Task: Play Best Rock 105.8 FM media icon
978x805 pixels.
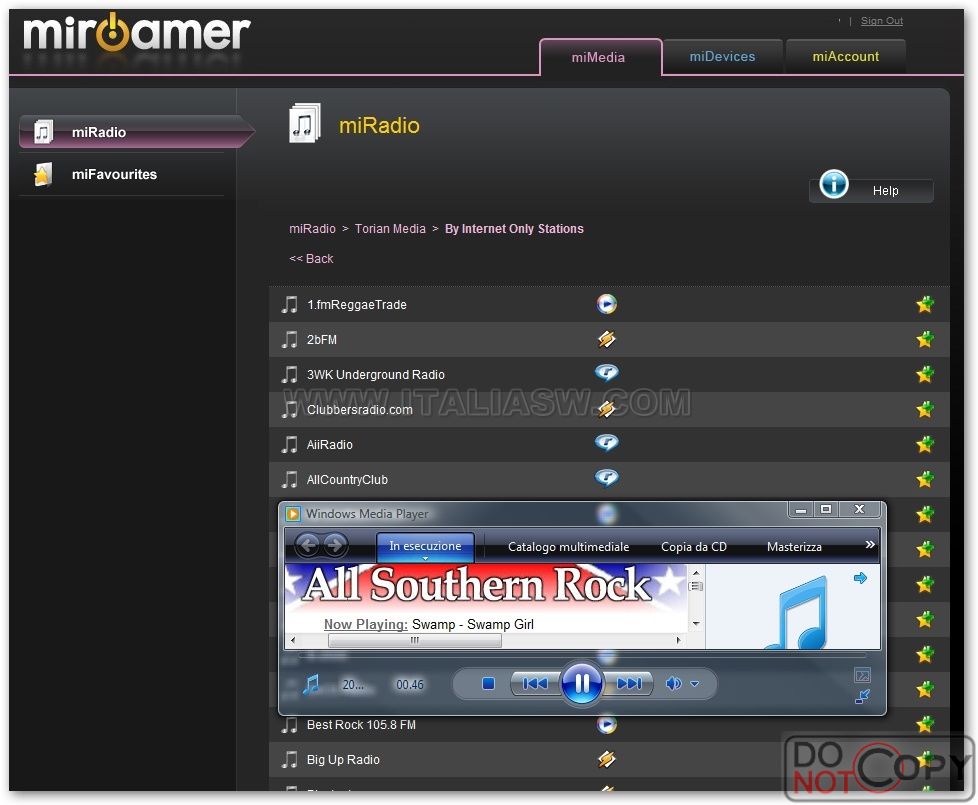Action: (x=606, y=724)
